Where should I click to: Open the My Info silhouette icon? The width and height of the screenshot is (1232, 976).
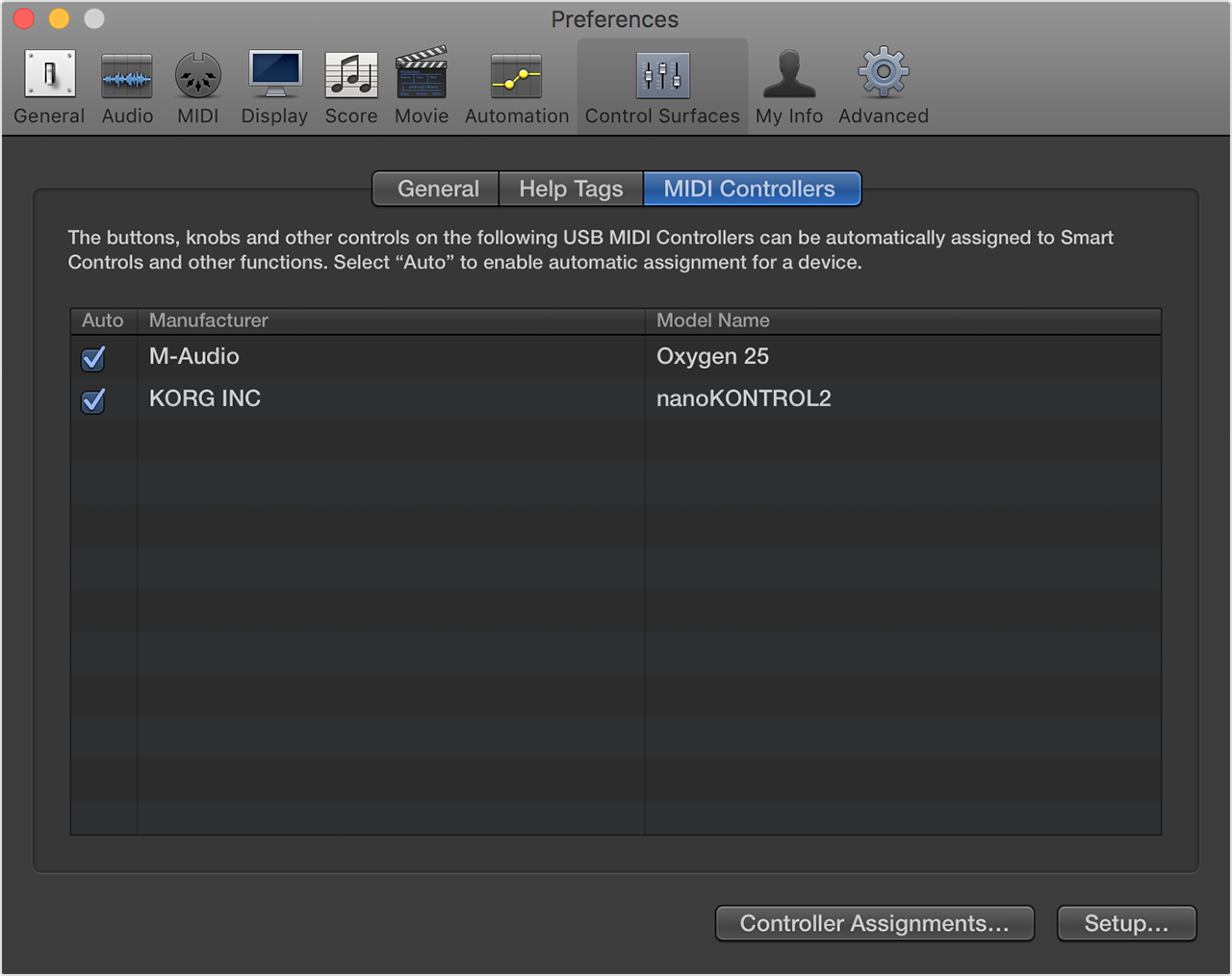[789, 74]
